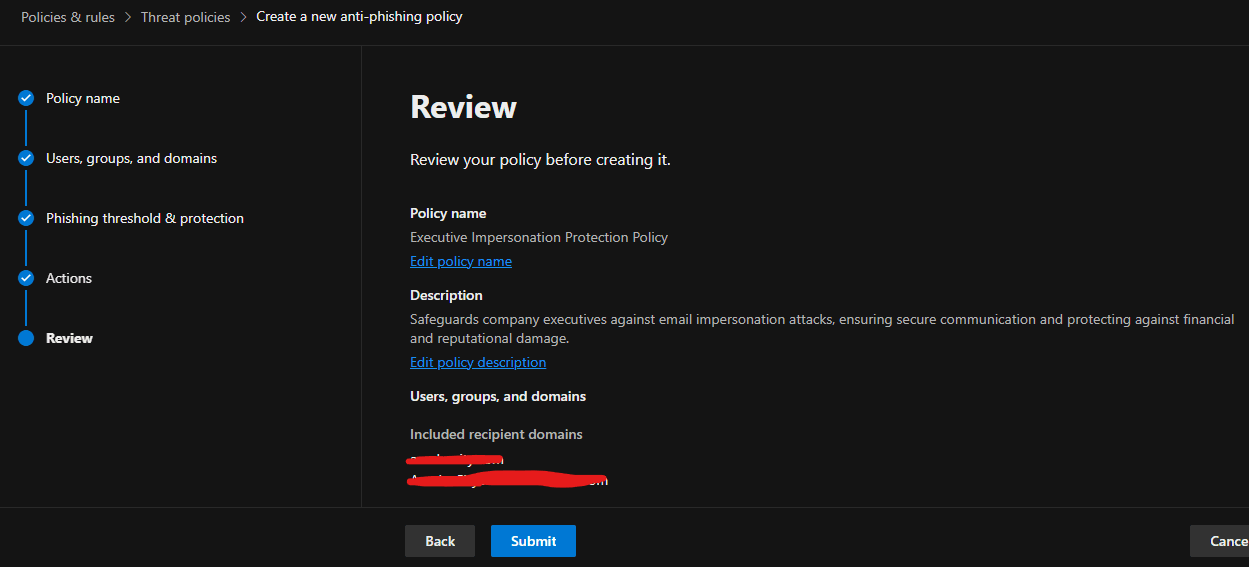This screenshot has width=1249, height=567.
Task: Select the Review step label
Action: (x=69, y=338)
